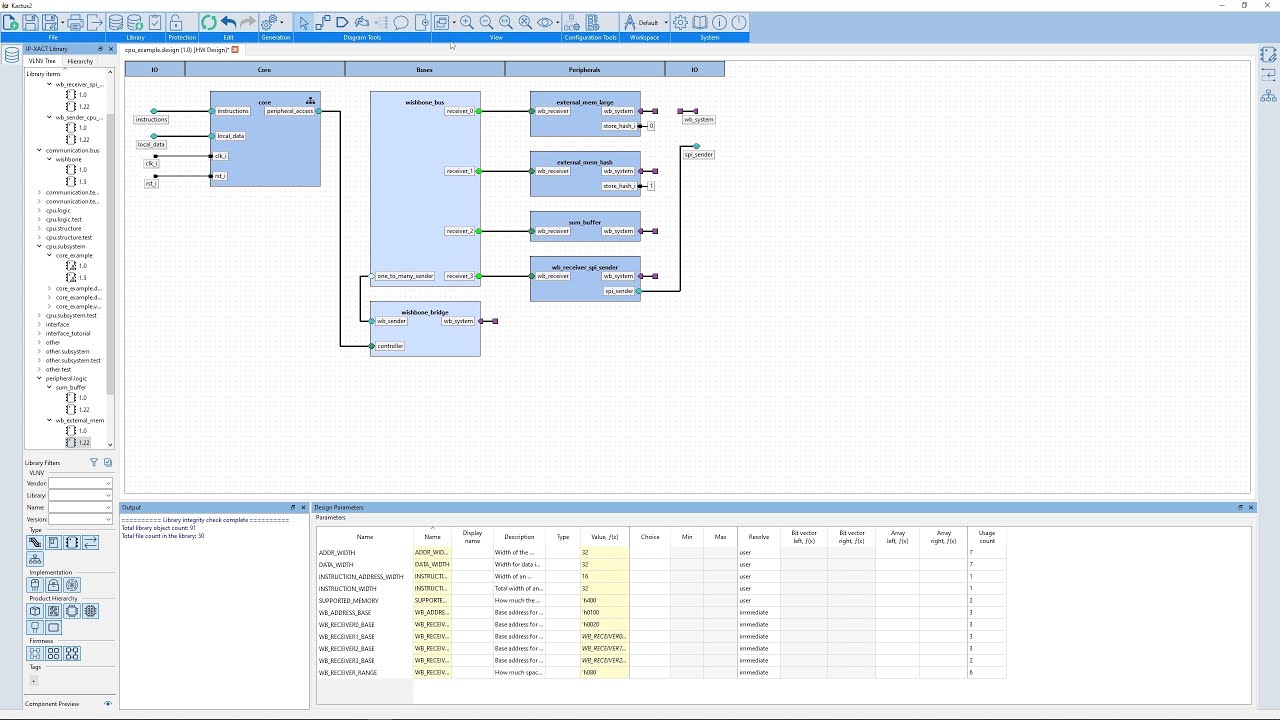1280x720 pixels.
Task: Click the Protection lock icon
Action: click(x=176, y=22)
